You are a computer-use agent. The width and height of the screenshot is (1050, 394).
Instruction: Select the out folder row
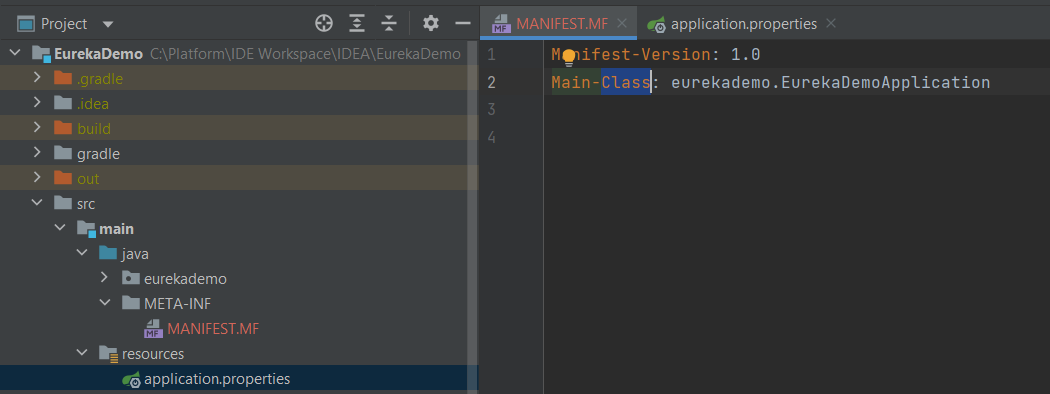[239, 178]
